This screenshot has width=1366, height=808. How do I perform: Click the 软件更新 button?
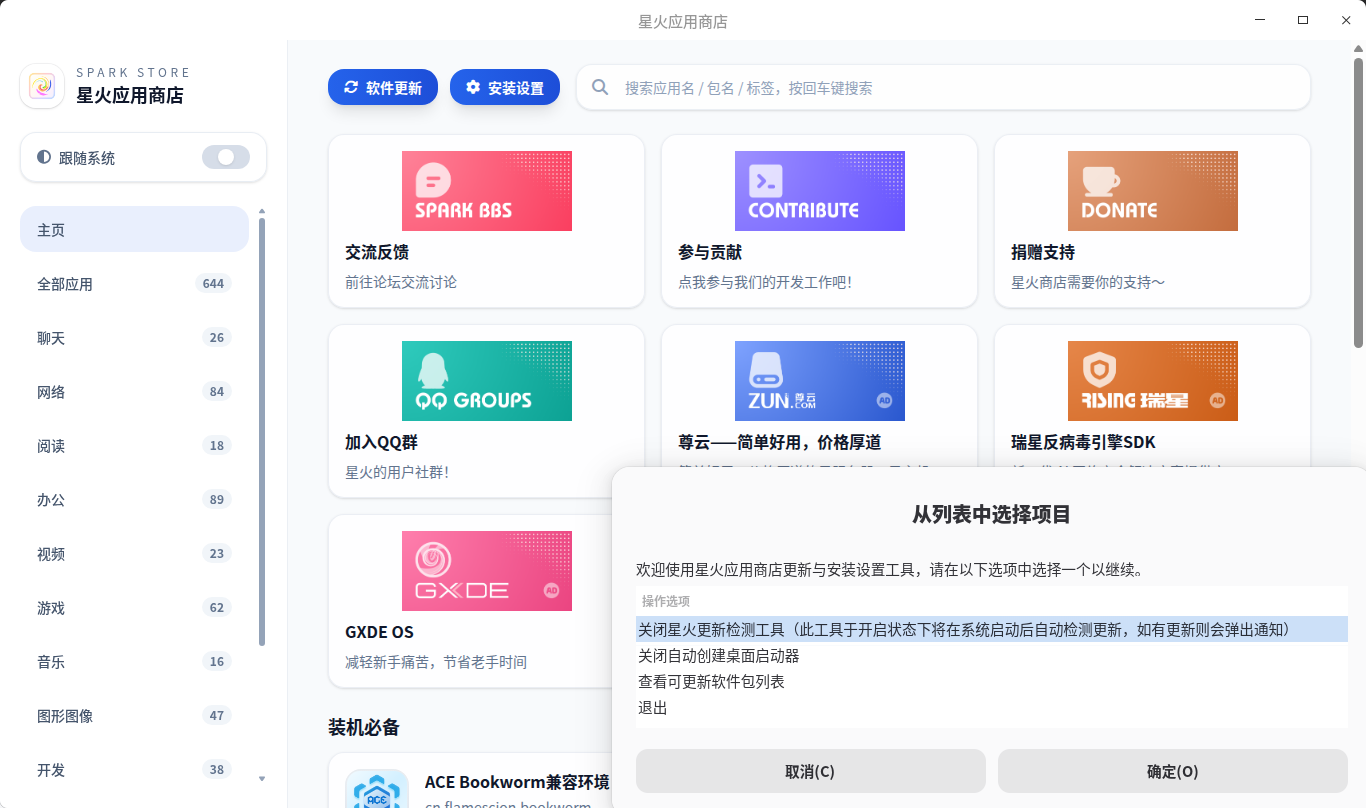pos(383,87)
